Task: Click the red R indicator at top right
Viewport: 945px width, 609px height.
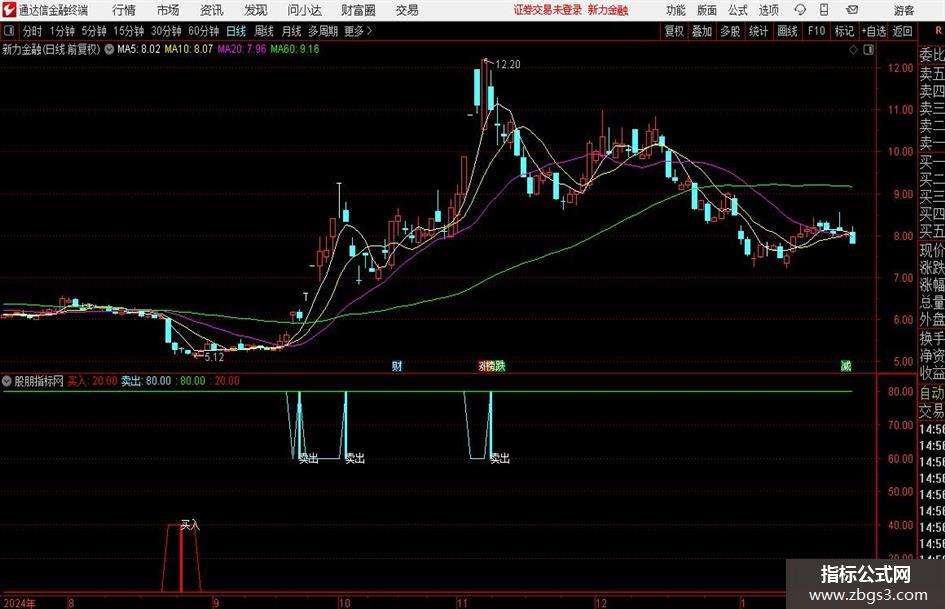Action: point(938,31)
